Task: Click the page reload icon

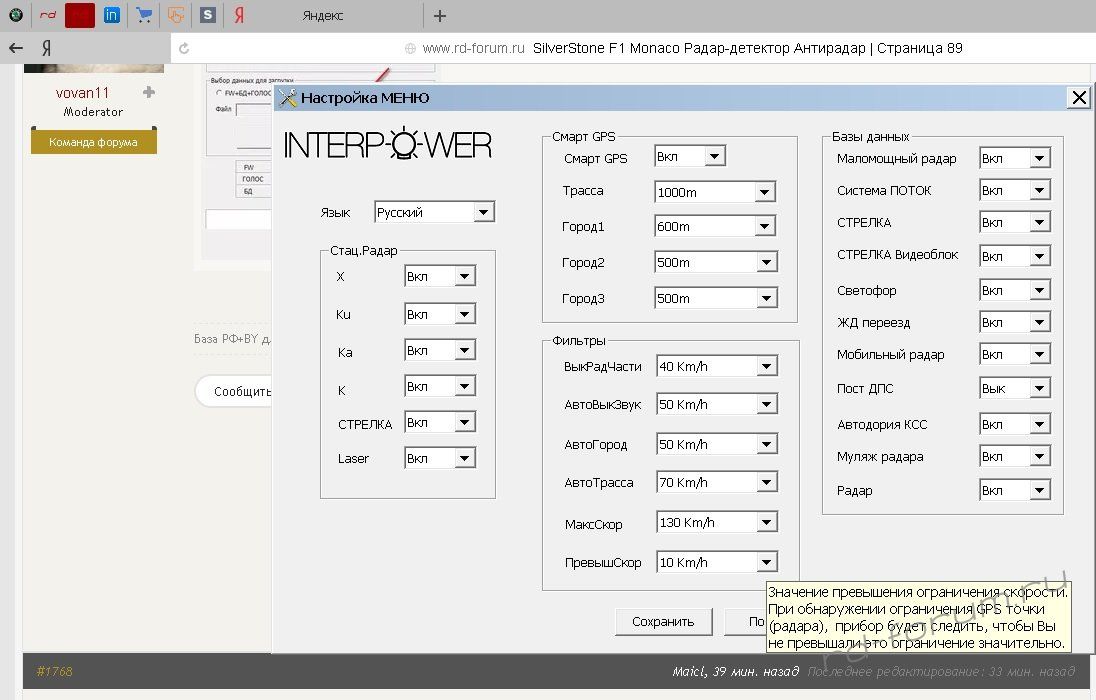Action: (182, 48)
